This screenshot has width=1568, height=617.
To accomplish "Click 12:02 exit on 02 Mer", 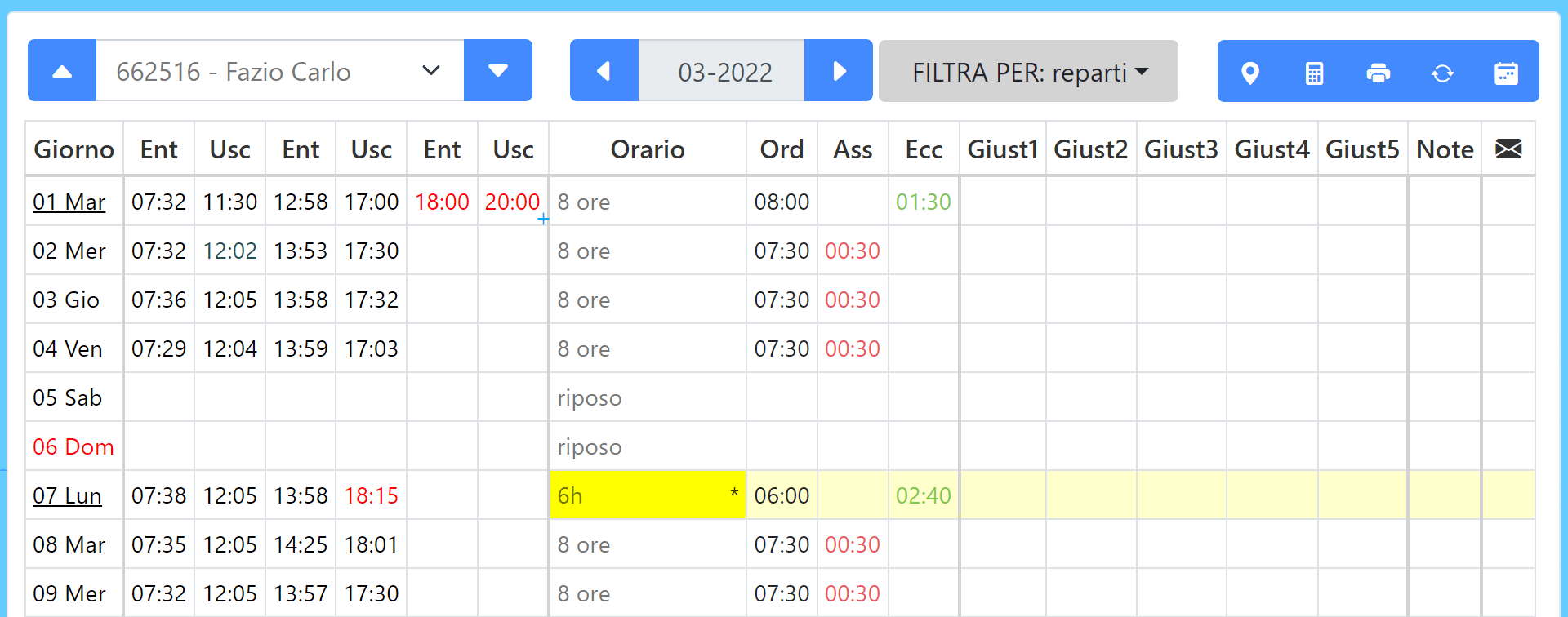I will 230,251.
